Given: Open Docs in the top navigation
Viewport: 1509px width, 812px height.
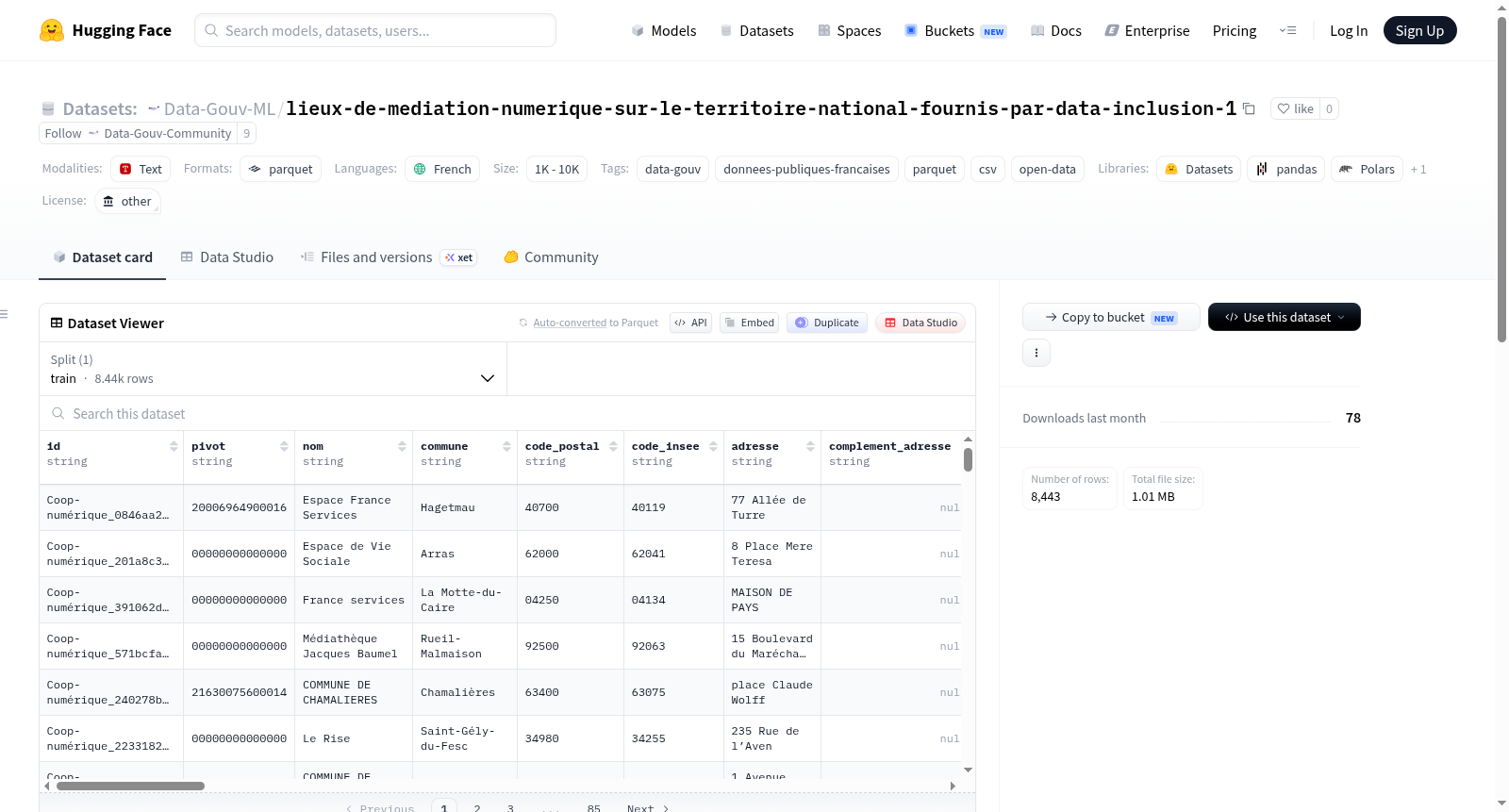Looking at the screenshot, I should coord(1056,31).
